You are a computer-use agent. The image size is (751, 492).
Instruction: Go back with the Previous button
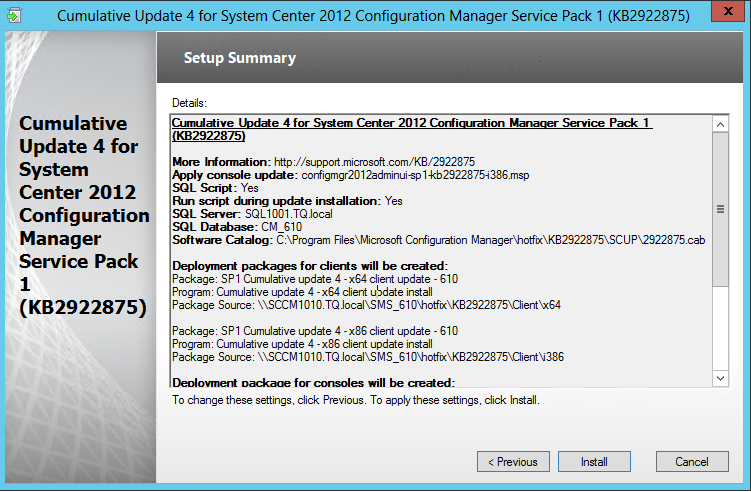[x=513, y=462]
